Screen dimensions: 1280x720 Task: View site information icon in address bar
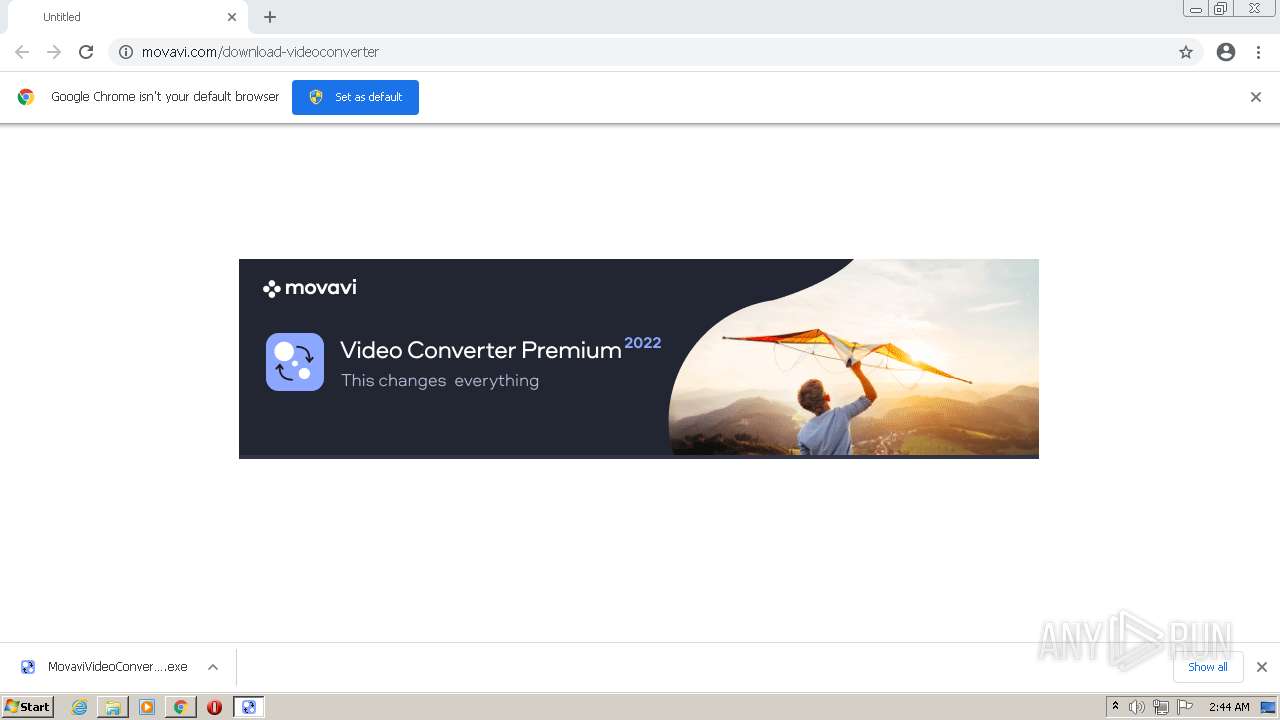[x=126, y=52]
